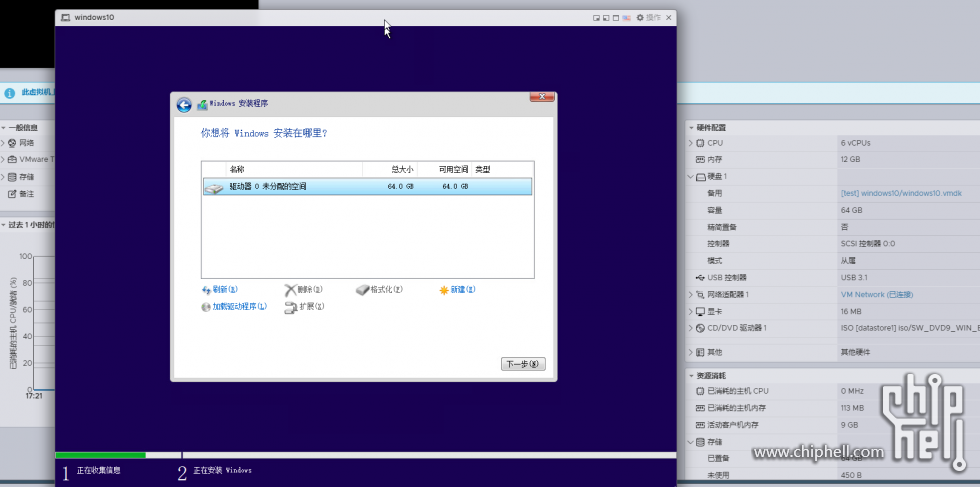This screenshot has height=487, width=980.
Task: Click the CPU chip icon in hardware list
Action: (700, 143)
